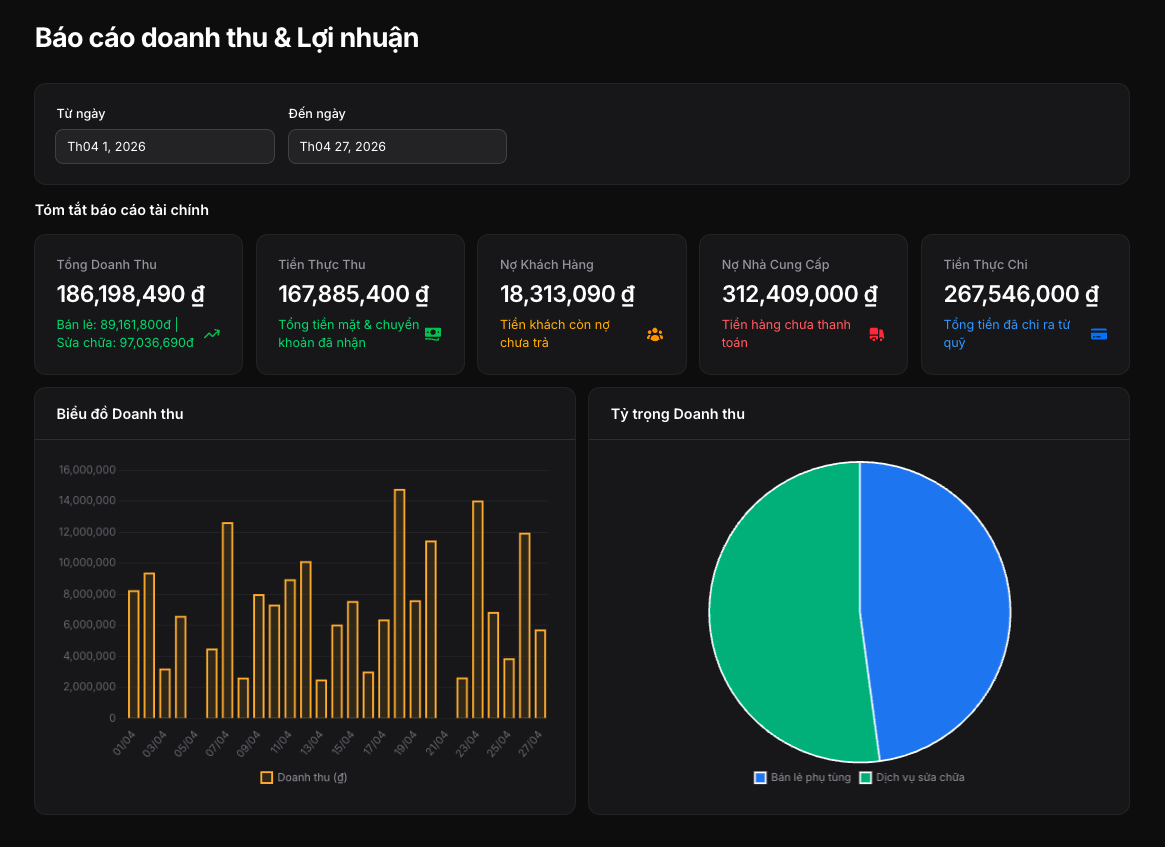Open the Từ ngày date picker

tap(165, 146)
